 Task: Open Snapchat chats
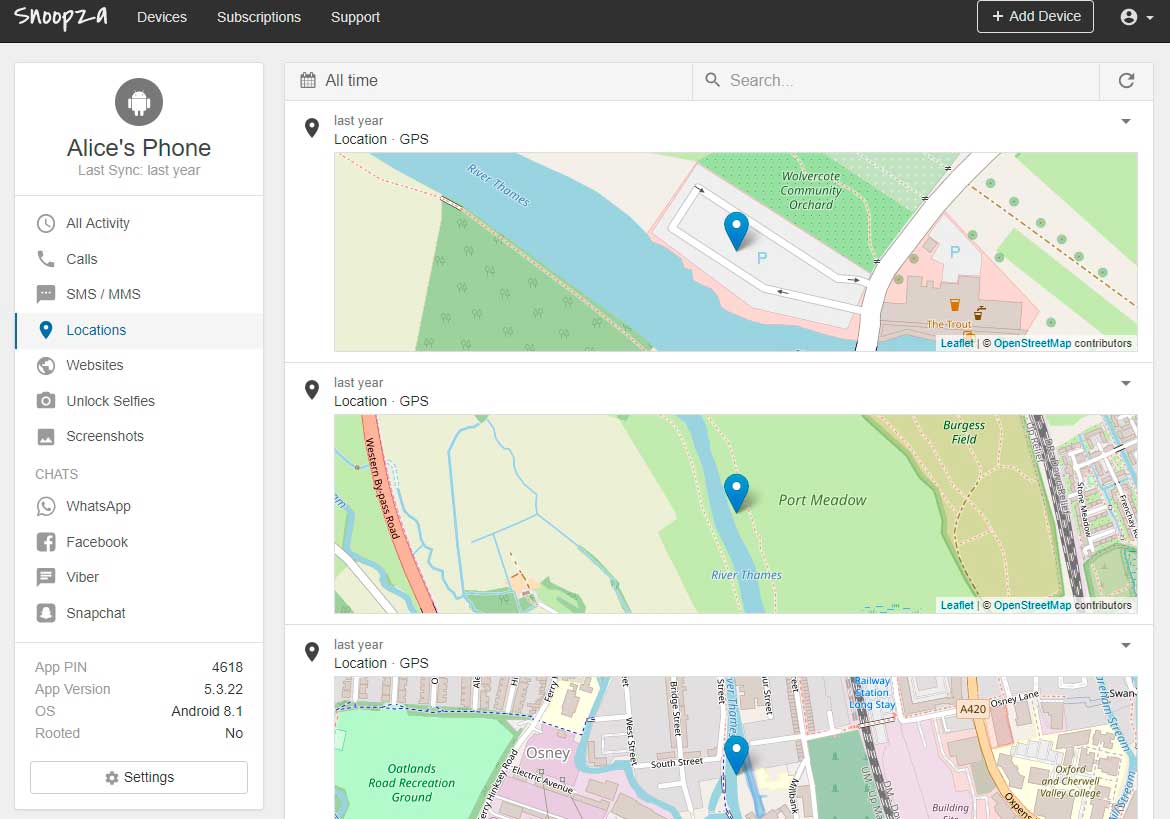click(x=139, y=613)
